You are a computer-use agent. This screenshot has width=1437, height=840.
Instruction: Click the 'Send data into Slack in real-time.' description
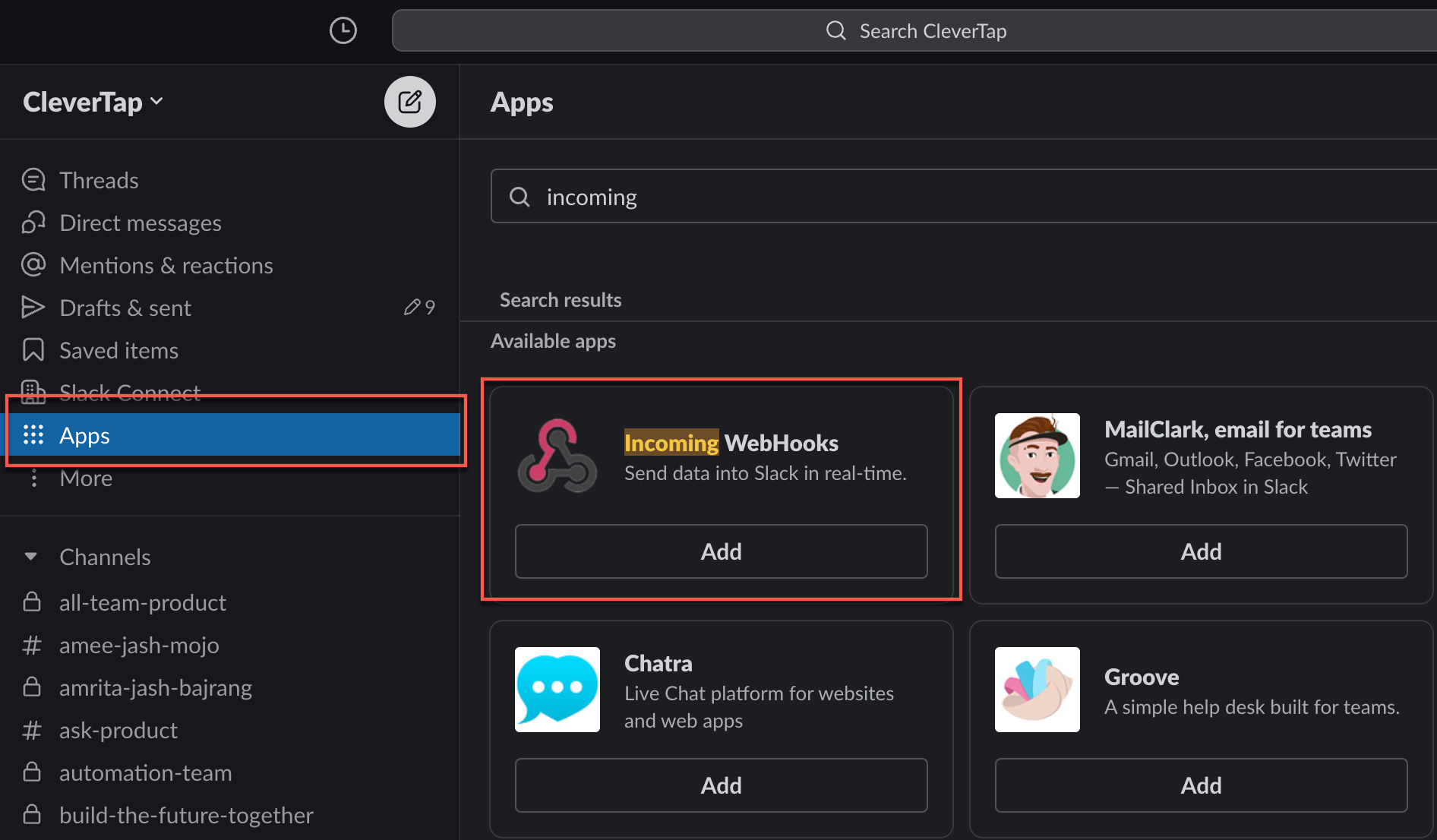pos(766,473)
